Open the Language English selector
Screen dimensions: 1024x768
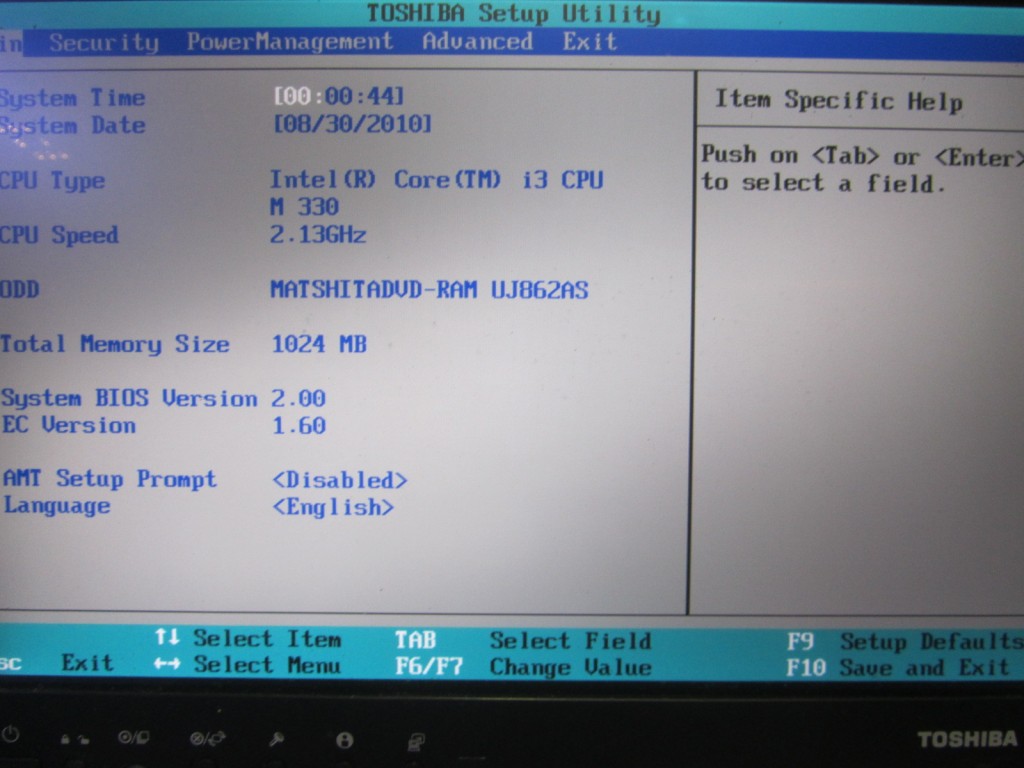333,507
